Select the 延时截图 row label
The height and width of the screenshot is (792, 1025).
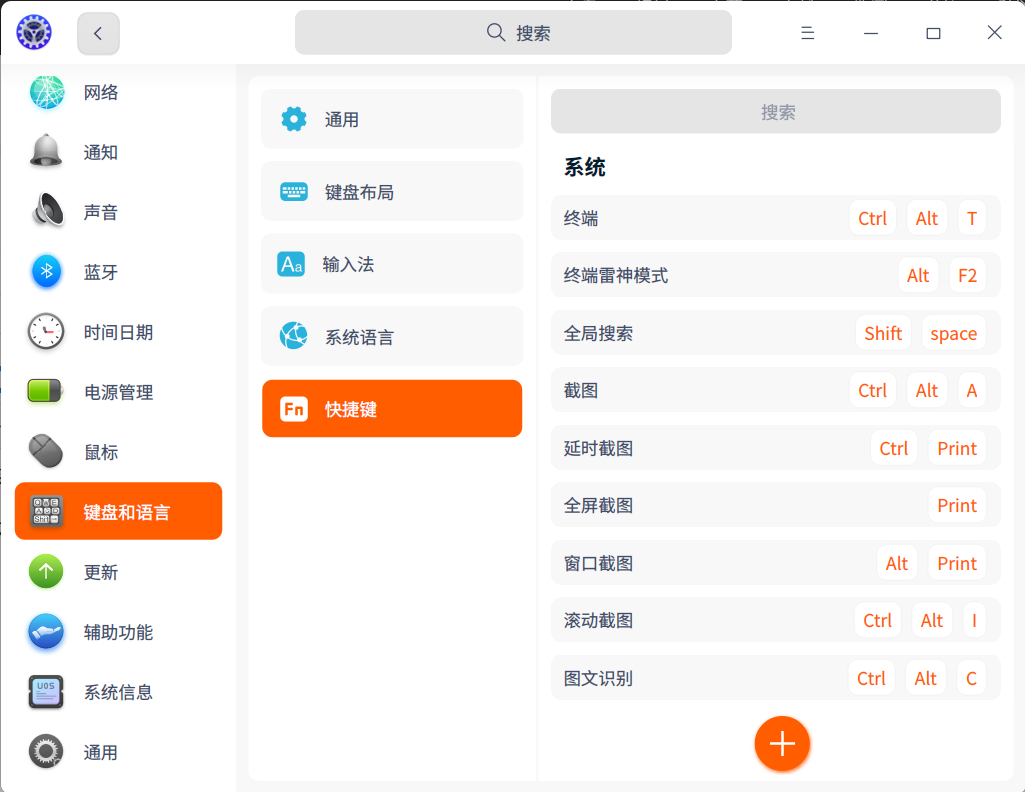[x=598, y=448]
